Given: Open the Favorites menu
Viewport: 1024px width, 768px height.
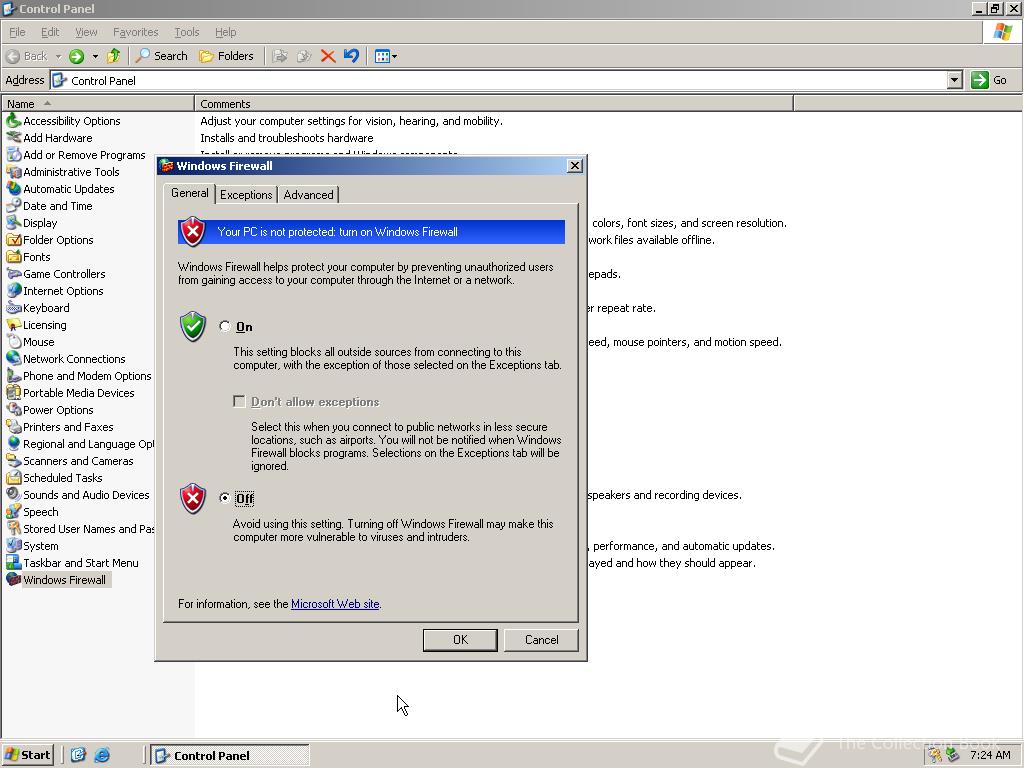Looking at the screenshot, I should click(x=135, y=32).
